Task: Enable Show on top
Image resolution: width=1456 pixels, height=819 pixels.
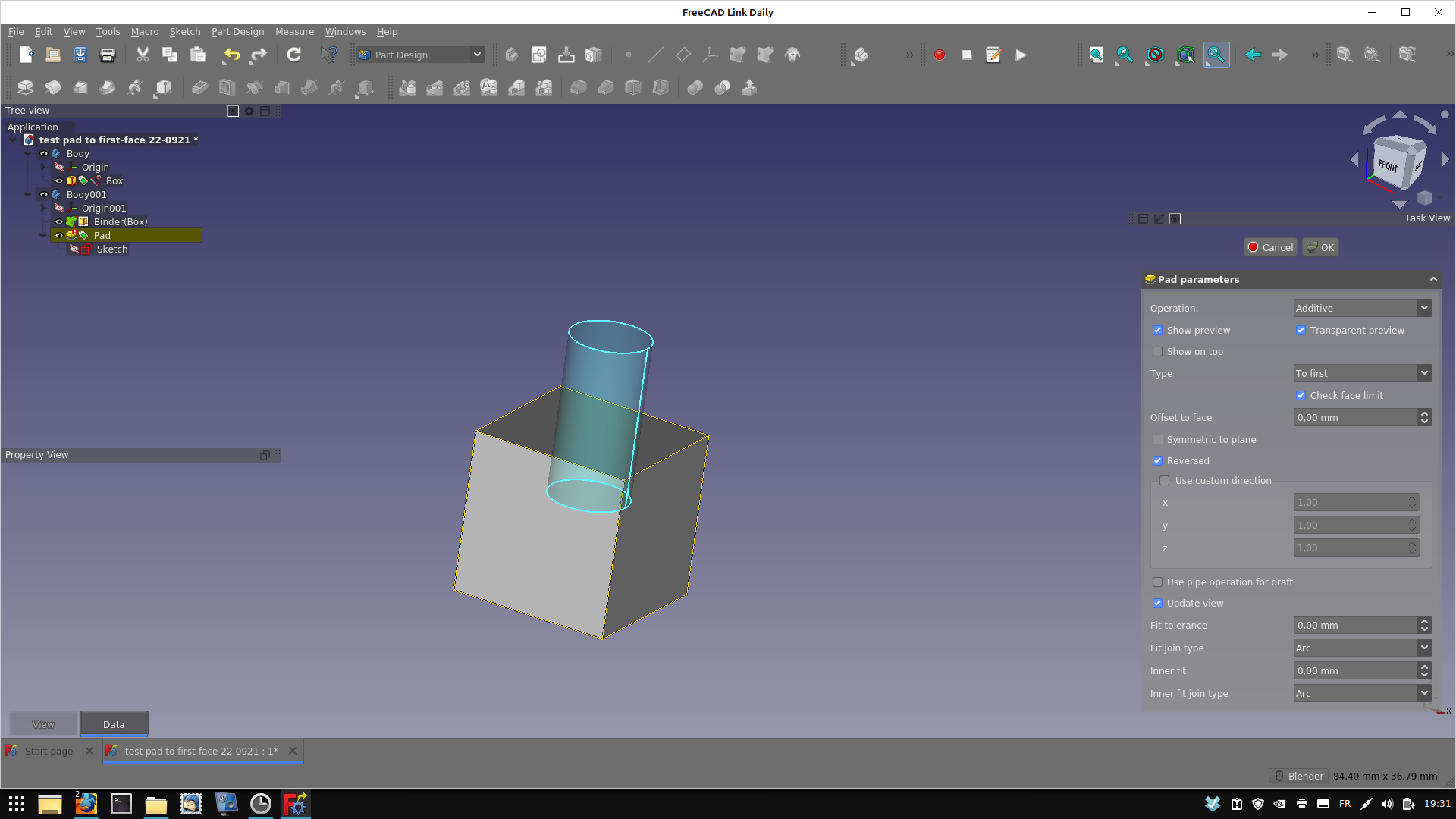Action: [1158, 351]
